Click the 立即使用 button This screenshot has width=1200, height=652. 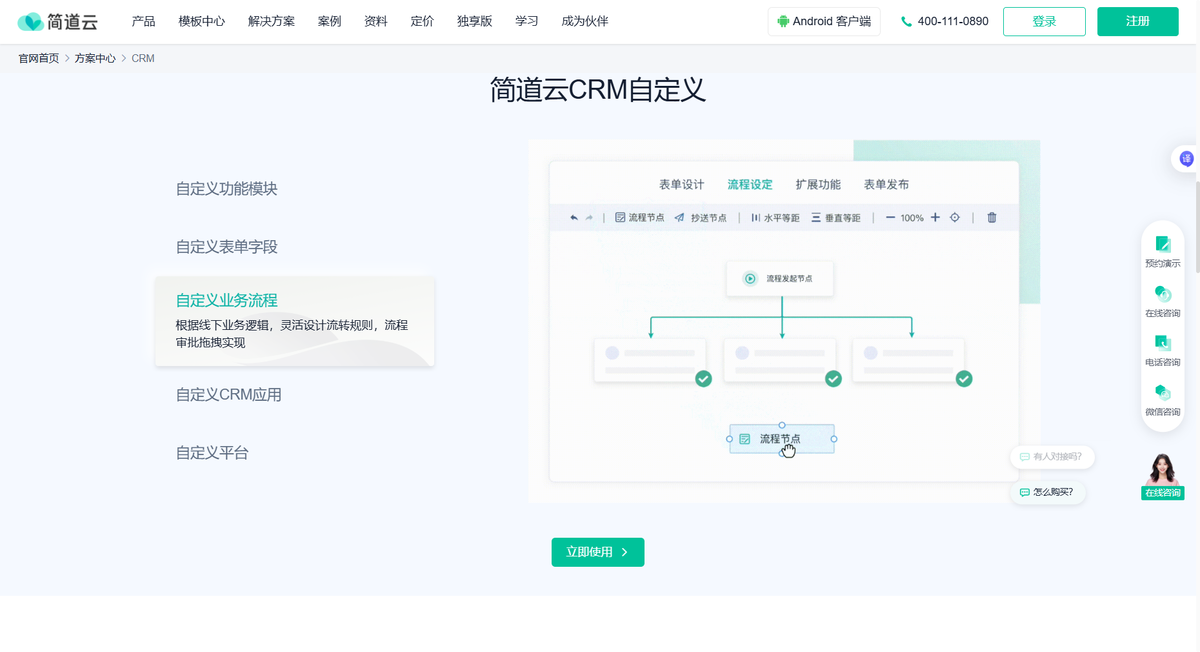598,552
